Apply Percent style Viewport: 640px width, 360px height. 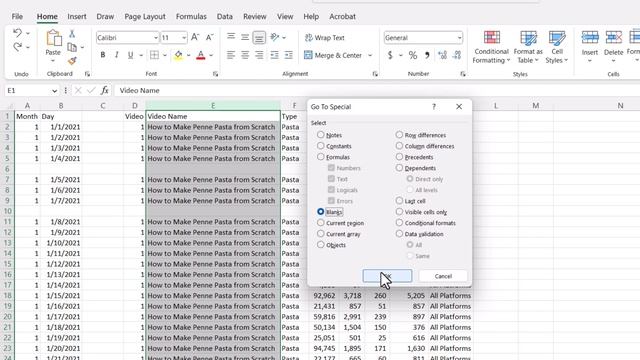413,55
